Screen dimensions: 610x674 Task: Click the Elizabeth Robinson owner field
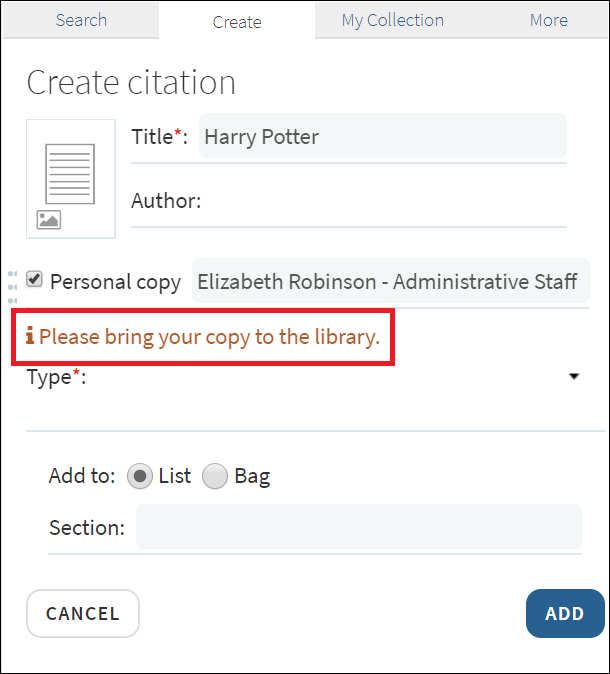389,281
